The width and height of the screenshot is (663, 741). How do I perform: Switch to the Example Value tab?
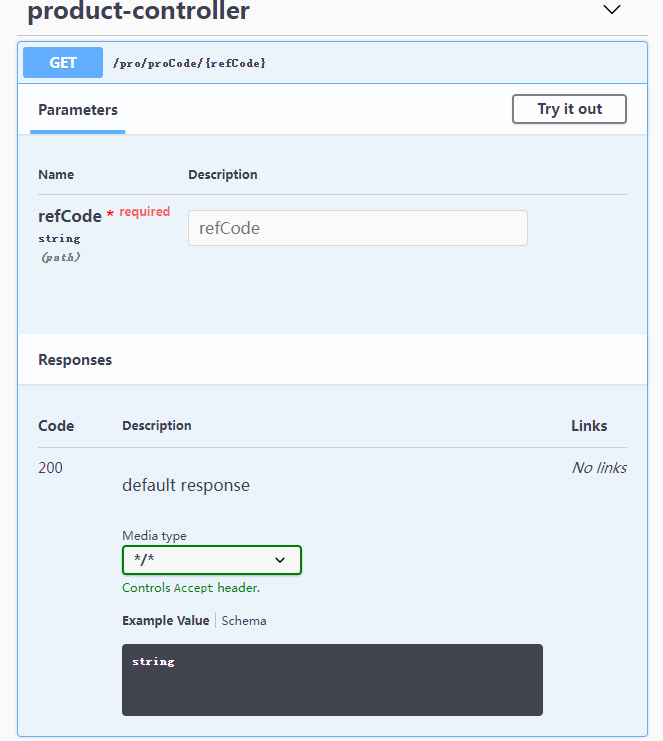tap(165, 620)
